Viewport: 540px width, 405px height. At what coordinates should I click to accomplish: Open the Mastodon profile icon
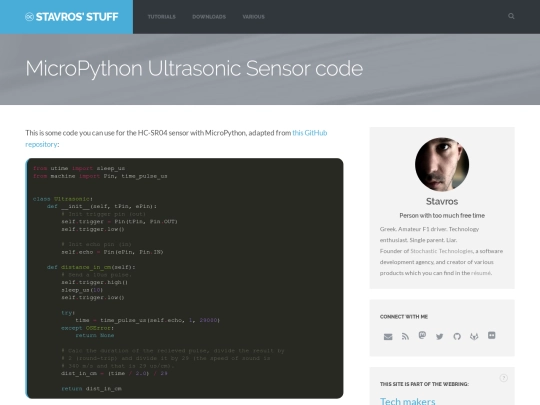[422, 335]
